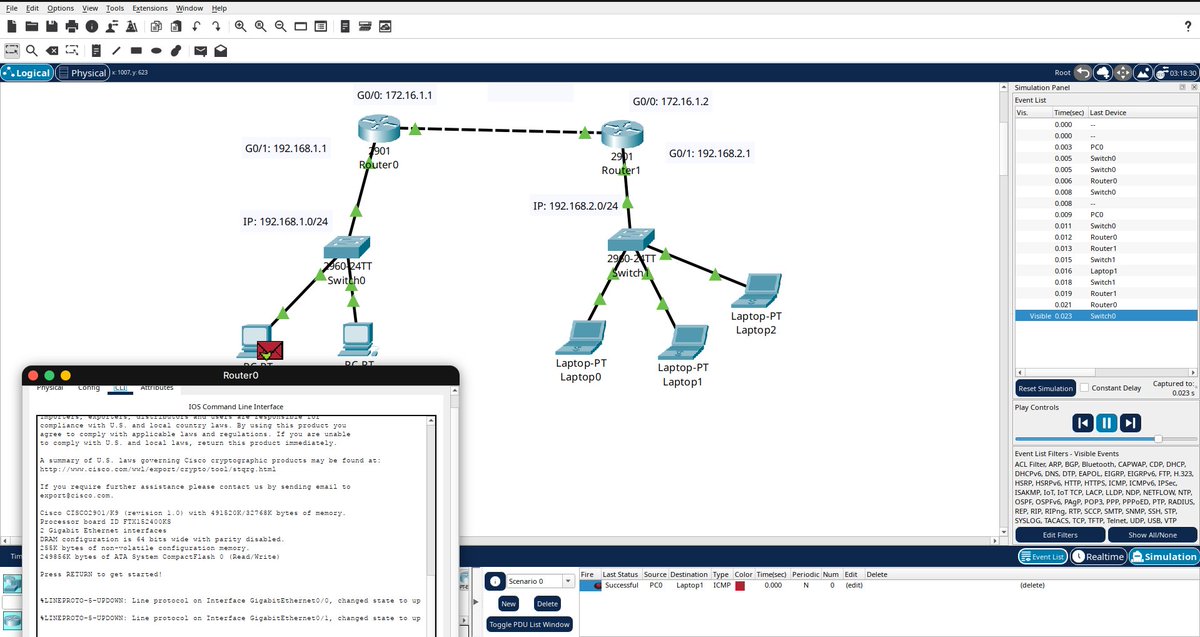Image resolution: width=1200 pixels, height=637 pixels.
Task: Switch to Realtime mode
Action: [1099, 557]
